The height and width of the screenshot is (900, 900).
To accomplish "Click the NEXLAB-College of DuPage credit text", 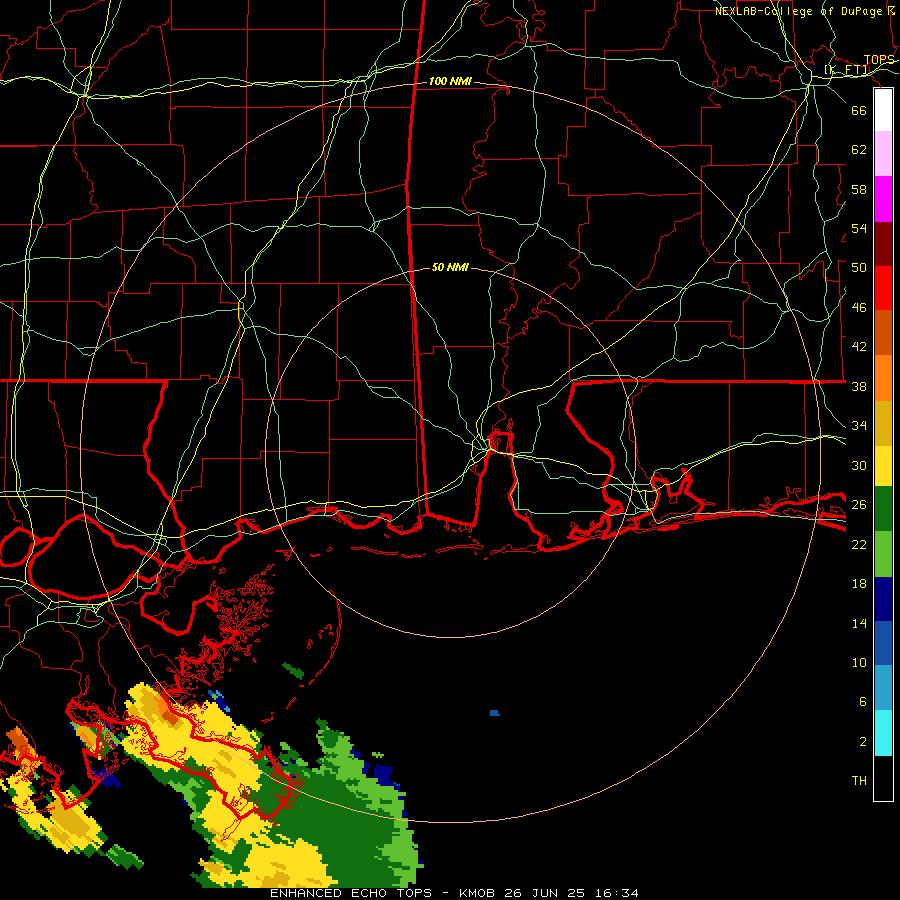I will 805,11.
